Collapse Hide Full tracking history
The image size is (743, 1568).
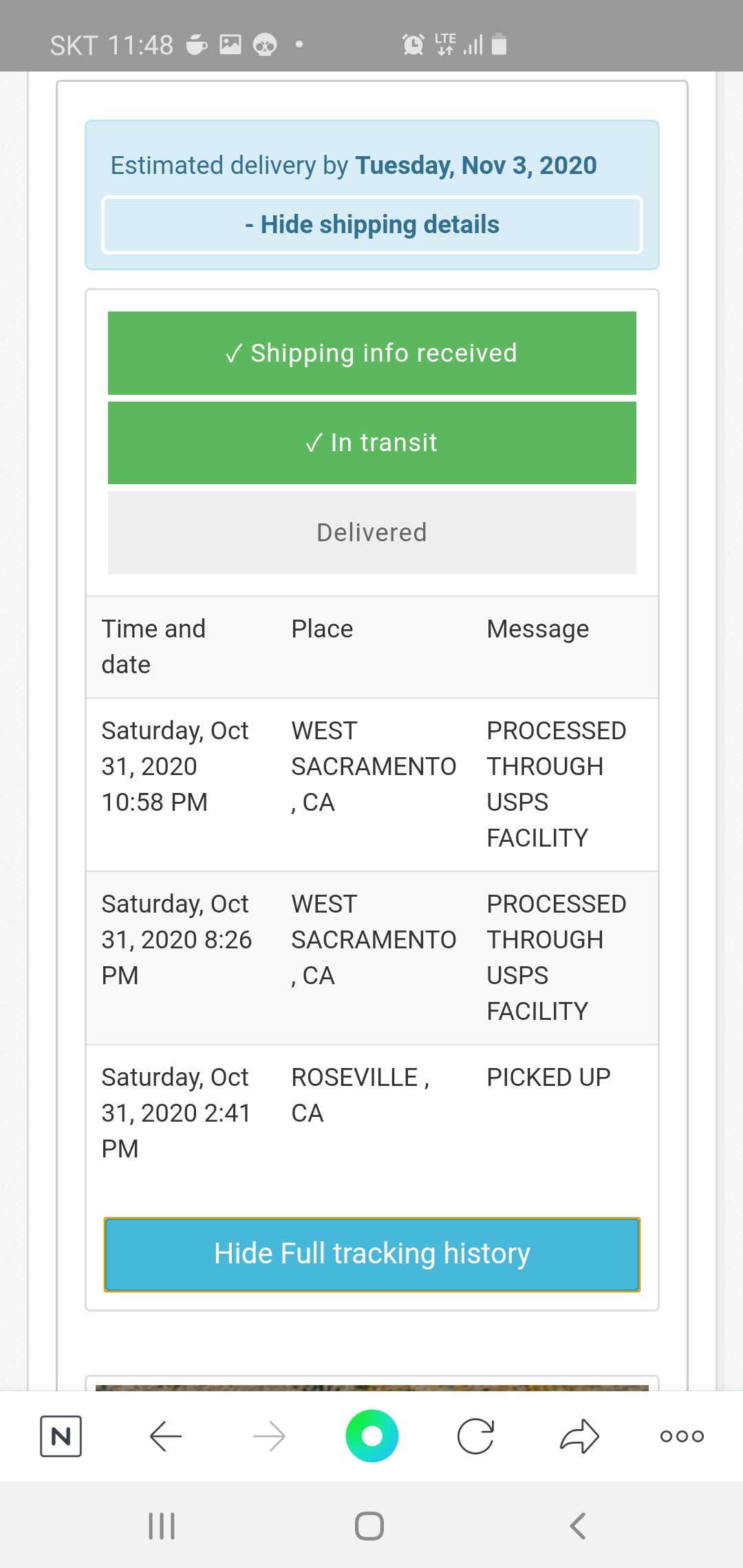pos(371,1254)
